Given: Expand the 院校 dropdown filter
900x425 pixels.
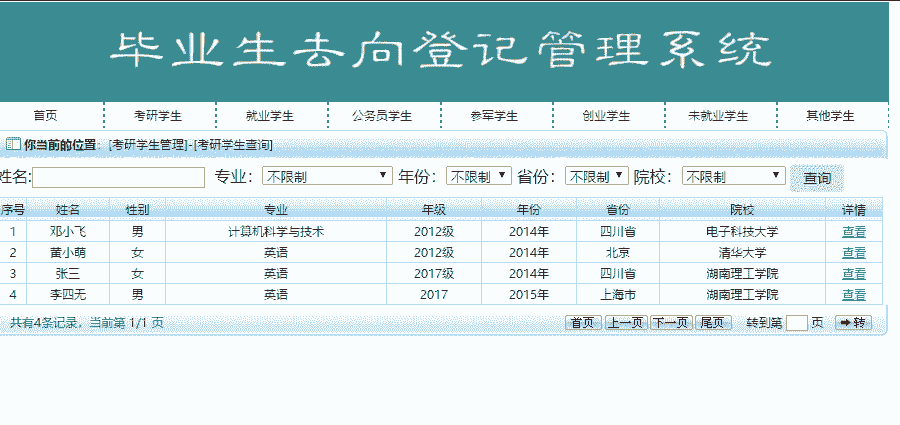Looking at the screenshot, I should (733, 176).
